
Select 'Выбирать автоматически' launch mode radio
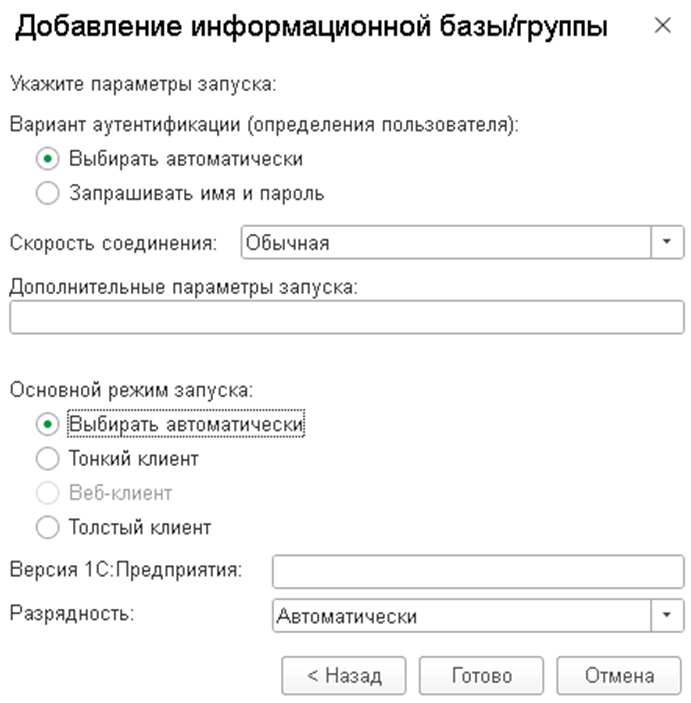48,425
